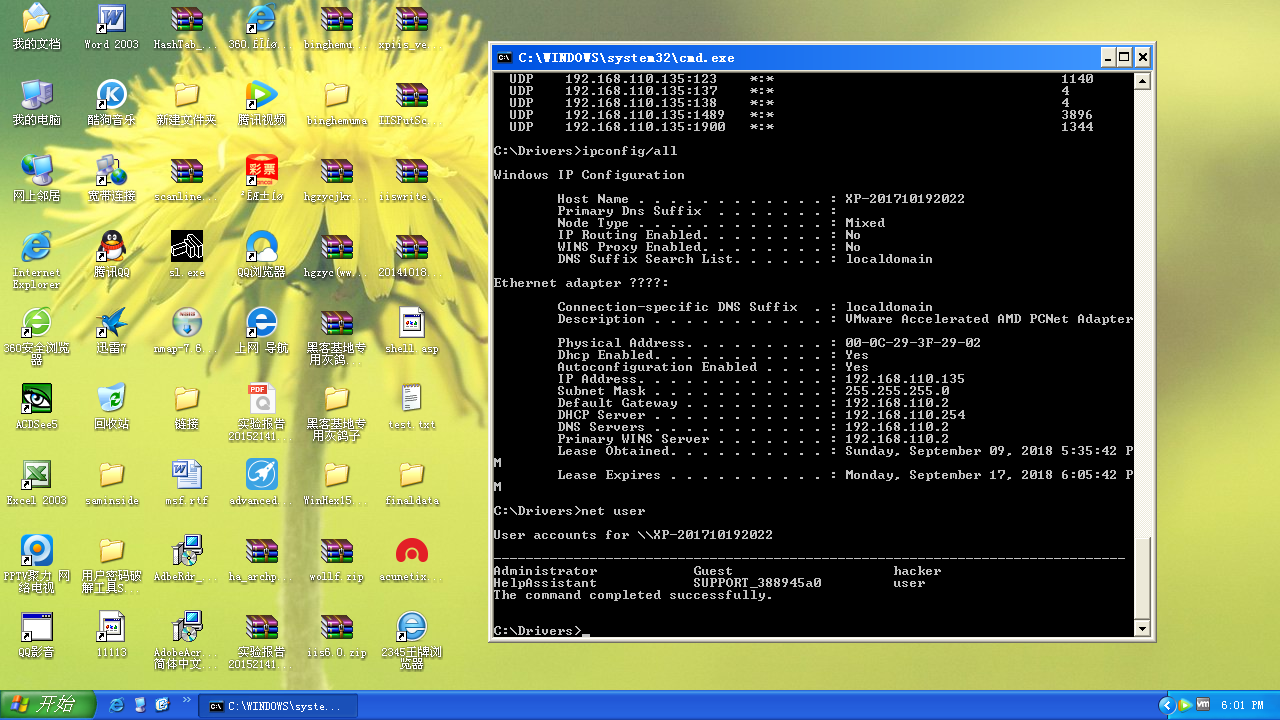1280x720 pixels.
Task: Click the VM tray icon
Action: click(x=1203, y=705)
